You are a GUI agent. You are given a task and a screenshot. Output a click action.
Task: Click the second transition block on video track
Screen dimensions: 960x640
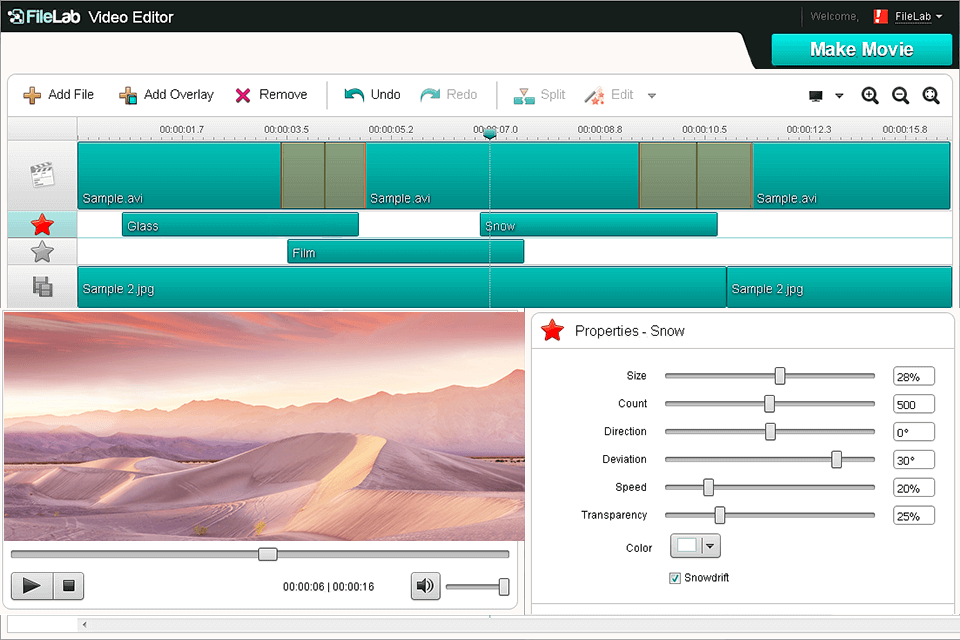click(696, 176)
